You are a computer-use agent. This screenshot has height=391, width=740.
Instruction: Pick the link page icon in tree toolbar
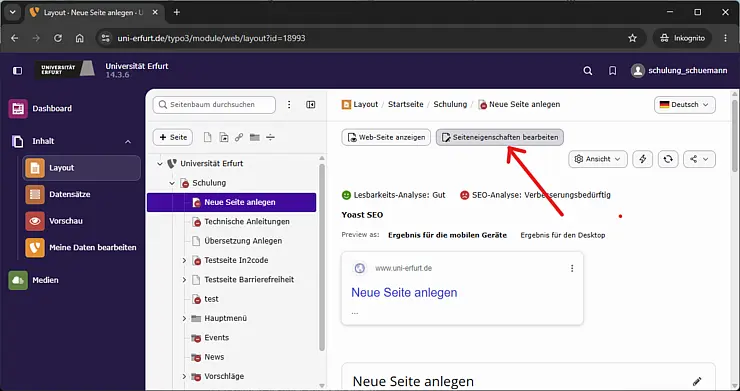point(239,137)
